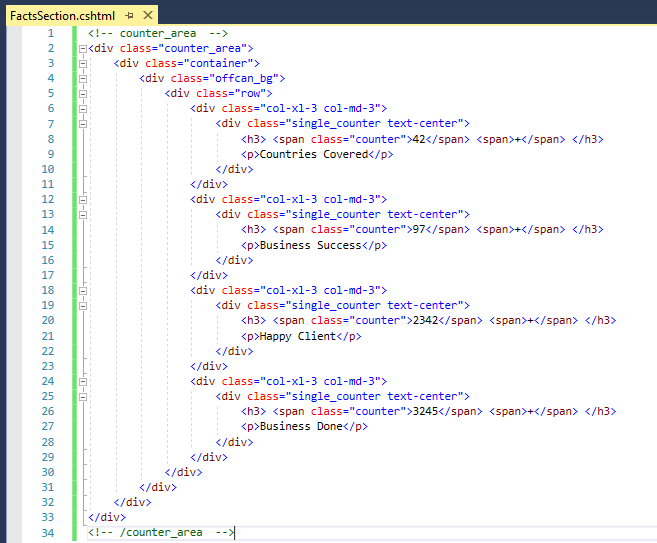This screenshot has height=543, width=657.
Task: Click on 'Business Done' paragraph text
Action: [301, 427]
